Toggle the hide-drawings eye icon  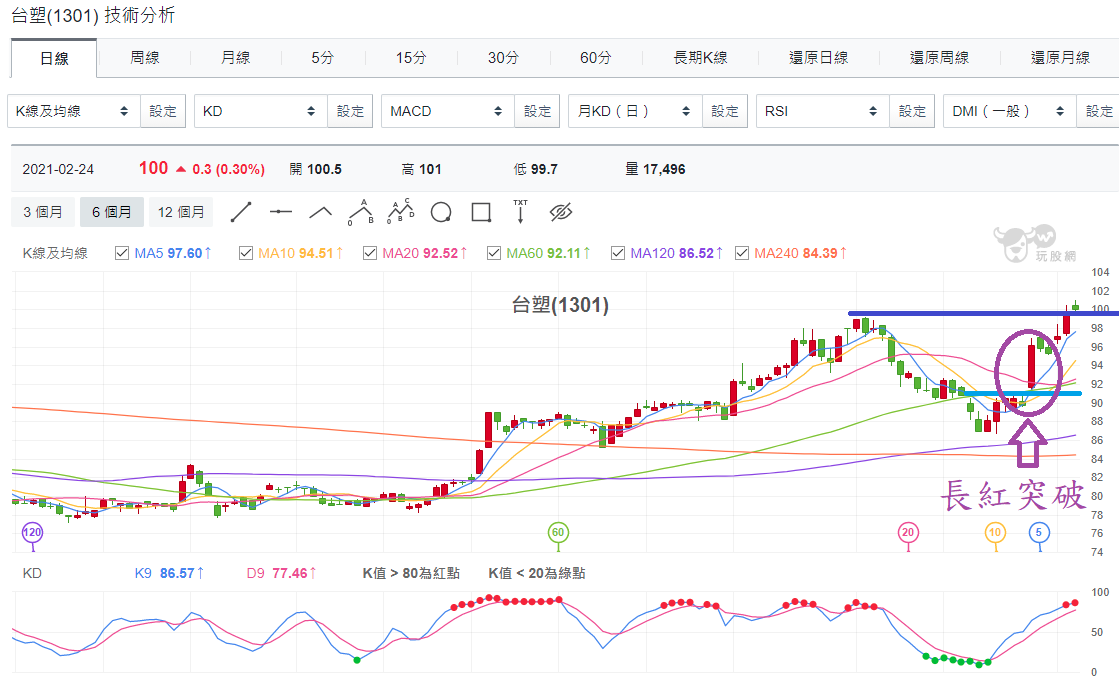pos(561,212)
